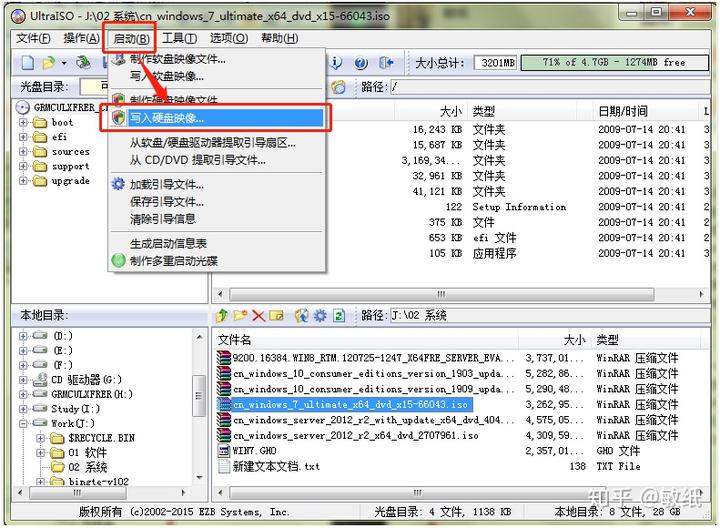Screen dimensions: 720x528
Task: Open the 启动(B) menu
Action: pos(131,39)
